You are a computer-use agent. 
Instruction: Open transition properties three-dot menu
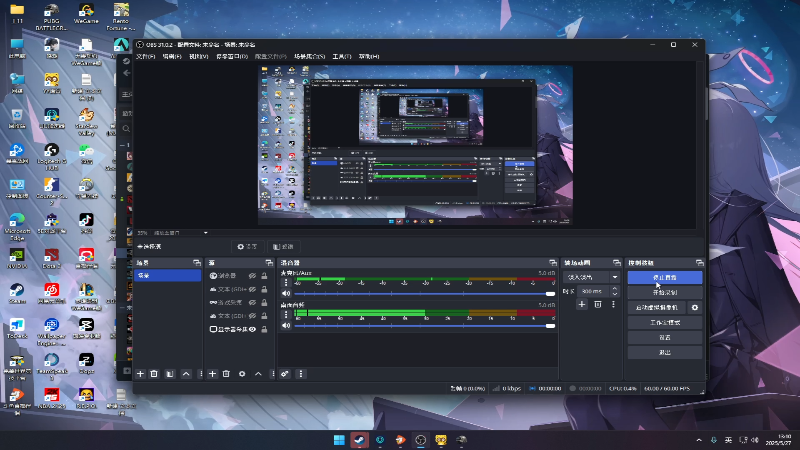tap(613, 305)
